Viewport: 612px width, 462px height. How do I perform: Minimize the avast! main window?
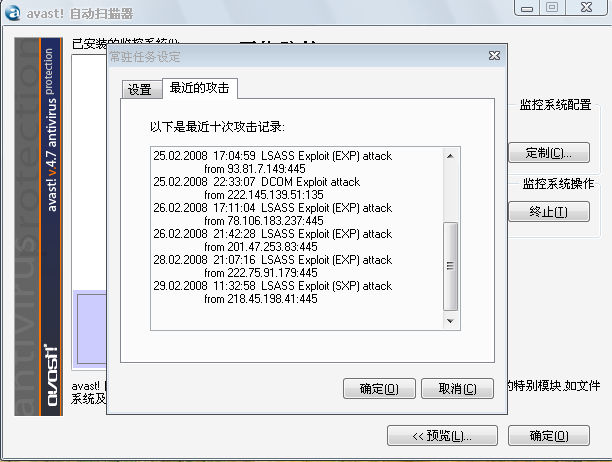[x=527, y=8]
